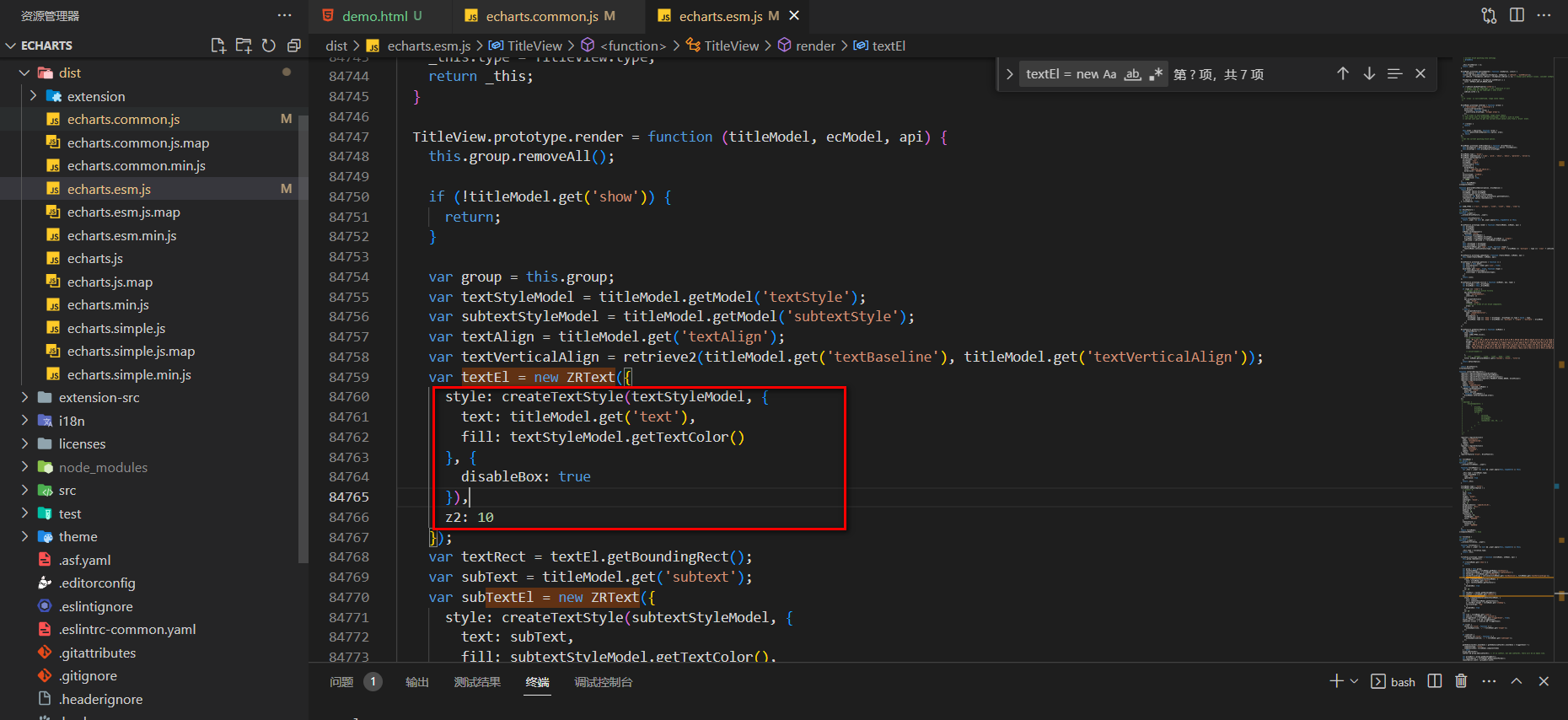Click the render breadcrumb
The height and width of the screenshot is (720, 1568).
806,46
